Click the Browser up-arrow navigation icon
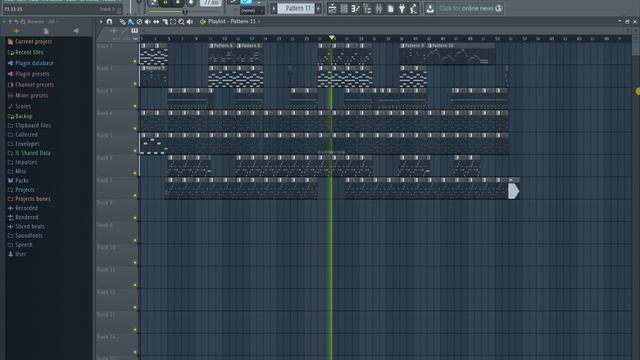 [10, 21]
